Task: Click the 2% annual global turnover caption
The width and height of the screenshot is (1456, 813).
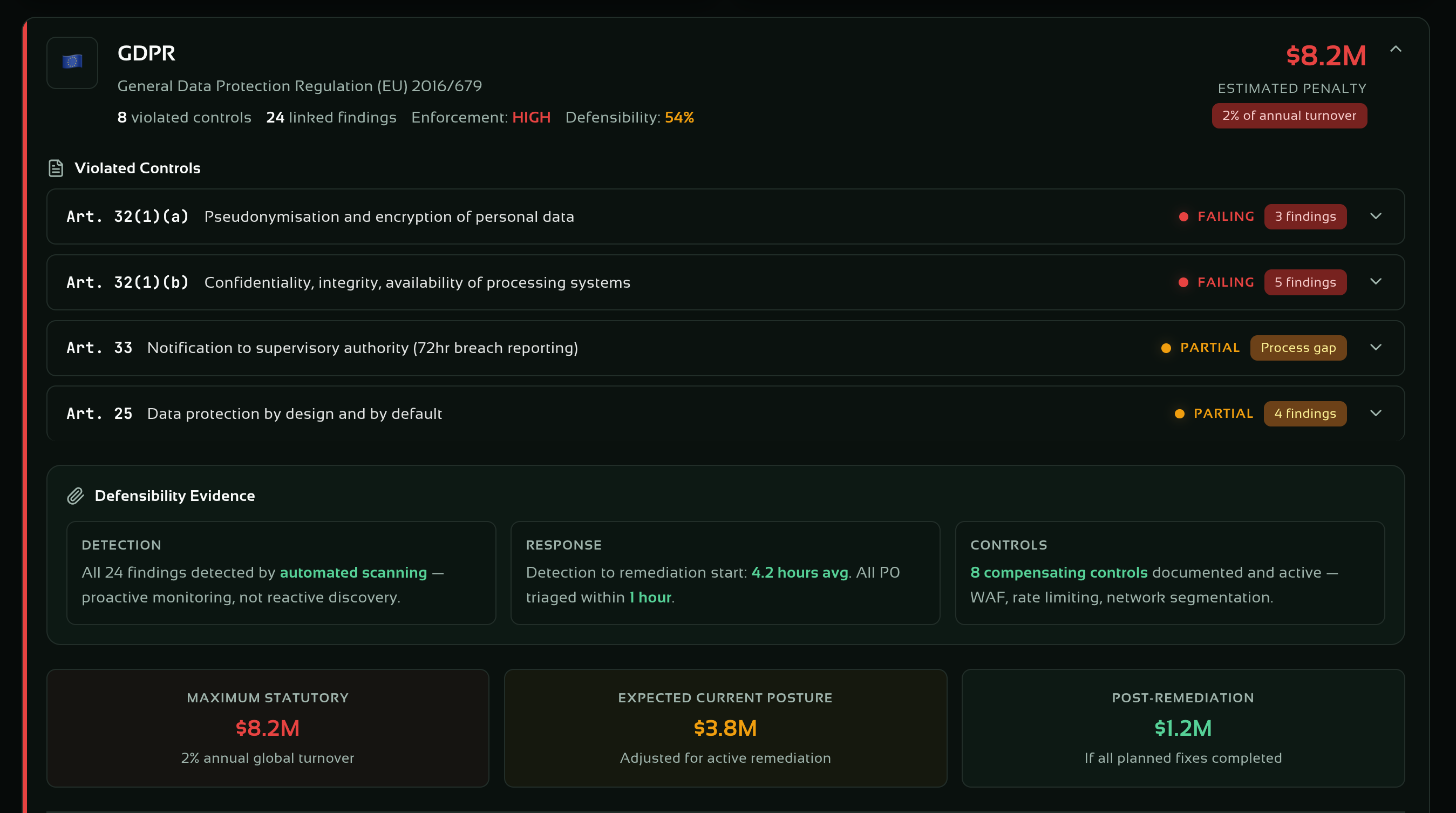Action: pos(267,757)
